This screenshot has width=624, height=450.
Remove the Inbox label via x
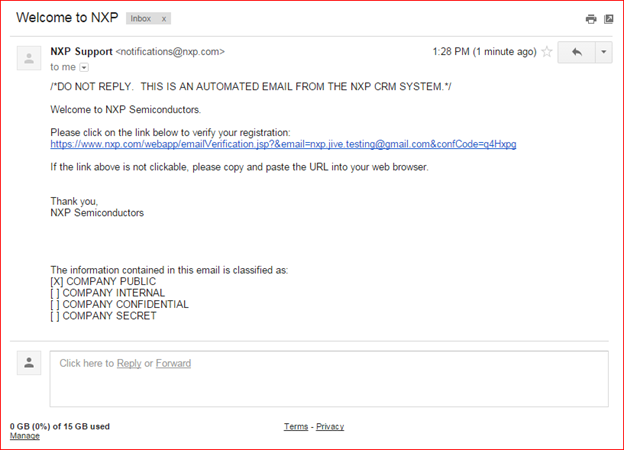[164, 19]
